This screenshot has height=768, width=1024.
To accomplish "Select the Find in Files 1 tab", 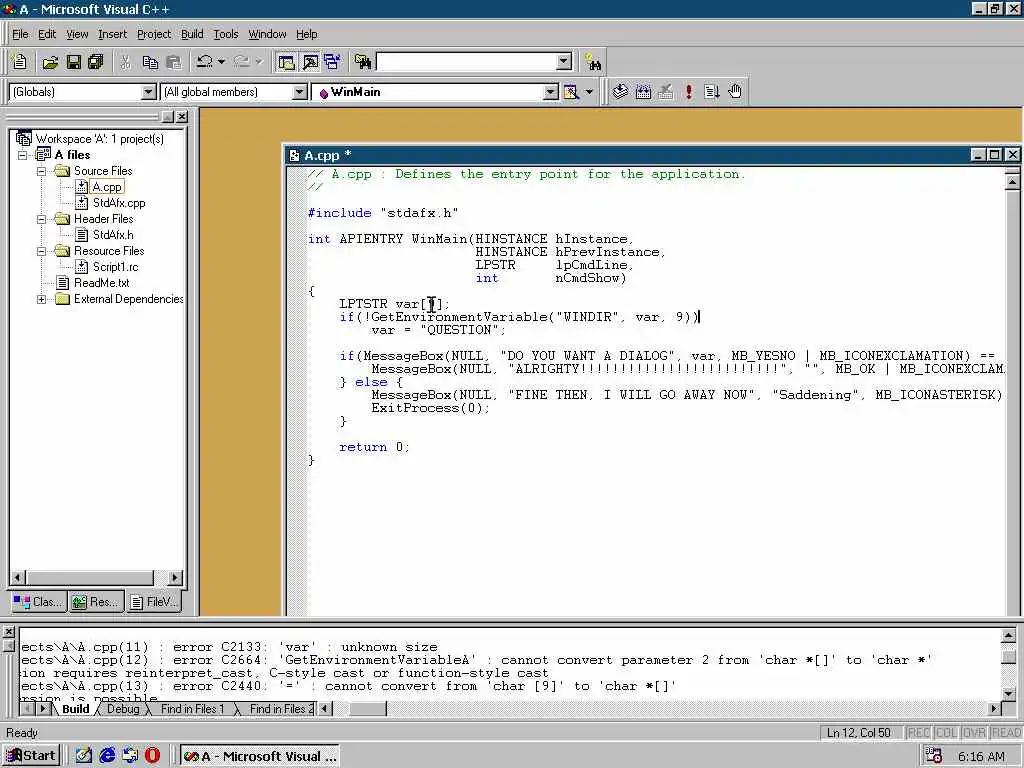I will pyautogui.click(x=192, y=709).
